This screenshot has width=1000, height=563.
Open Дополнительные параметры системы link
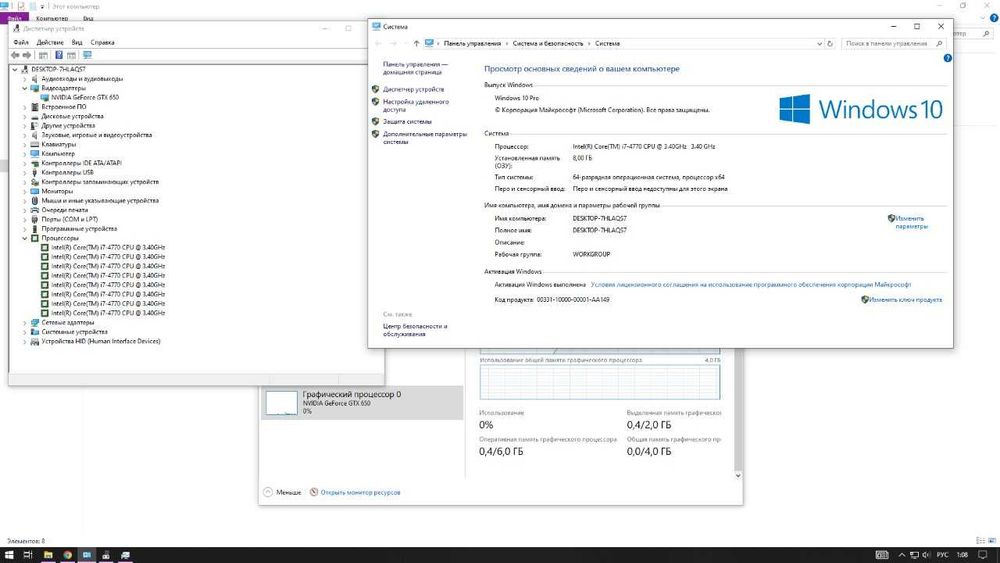425,138
